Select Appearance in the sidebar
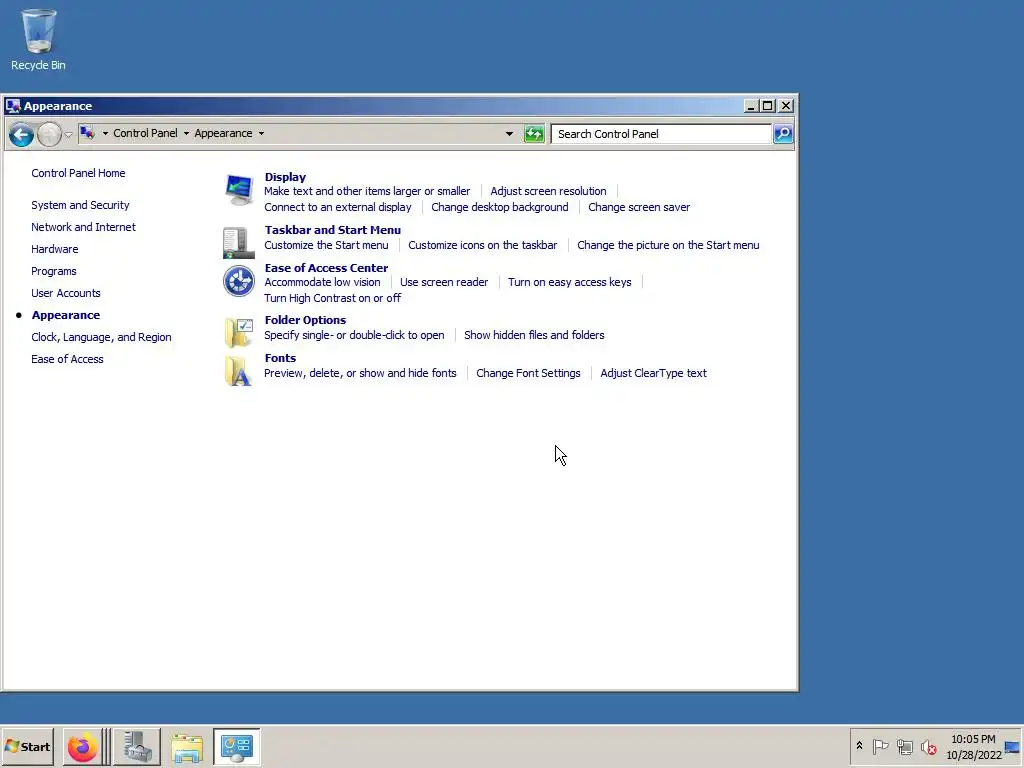 (x=66, y=315)
